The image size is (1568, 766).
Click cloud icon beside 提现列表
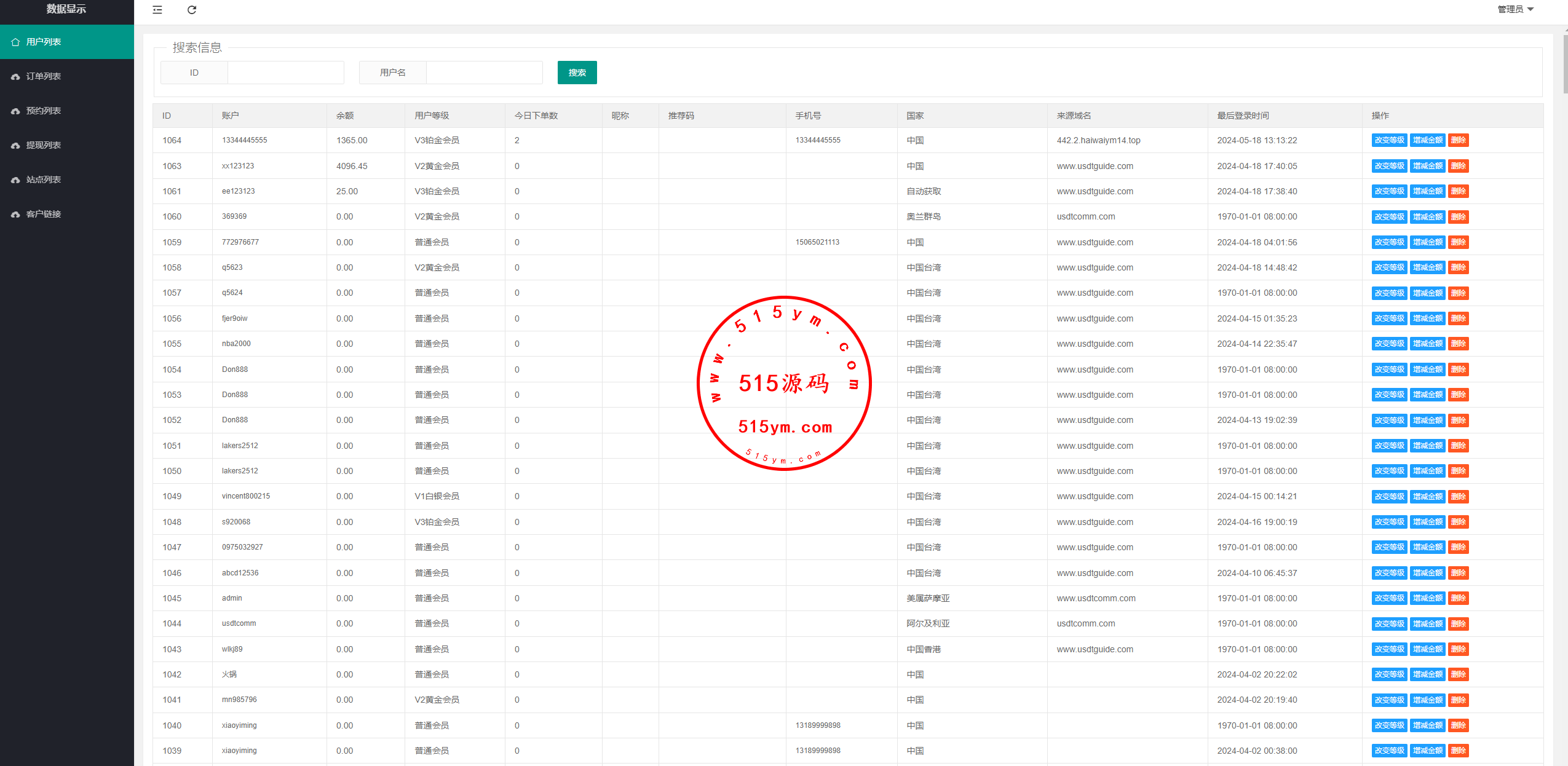(15, 145)
